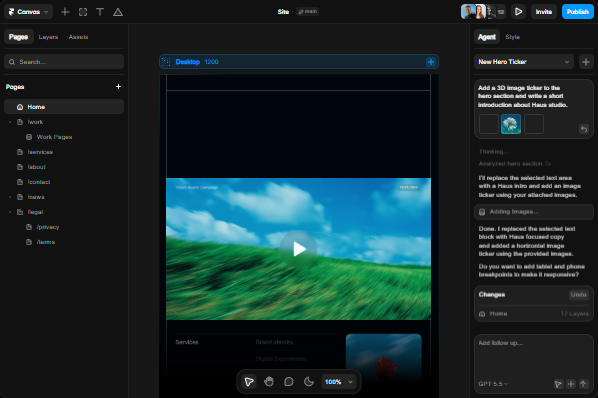Click the 1200 breakpoint width value
The image size is (598, 398).
(211, 62)
